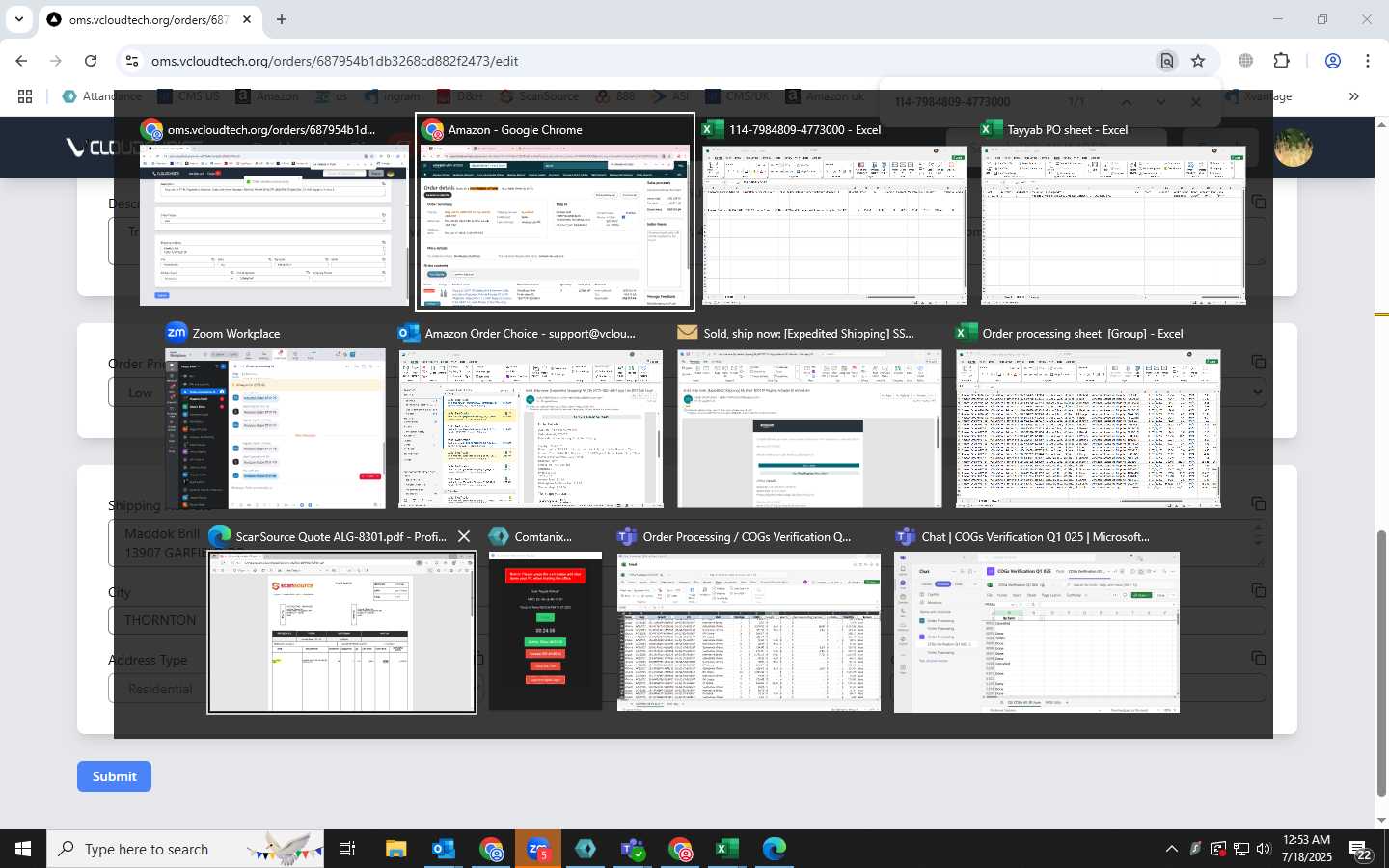Screen dimensions: 1389x868
Task: Close the ScanSource Quote ALG-8301.pdf window
Action: [464, 536]
